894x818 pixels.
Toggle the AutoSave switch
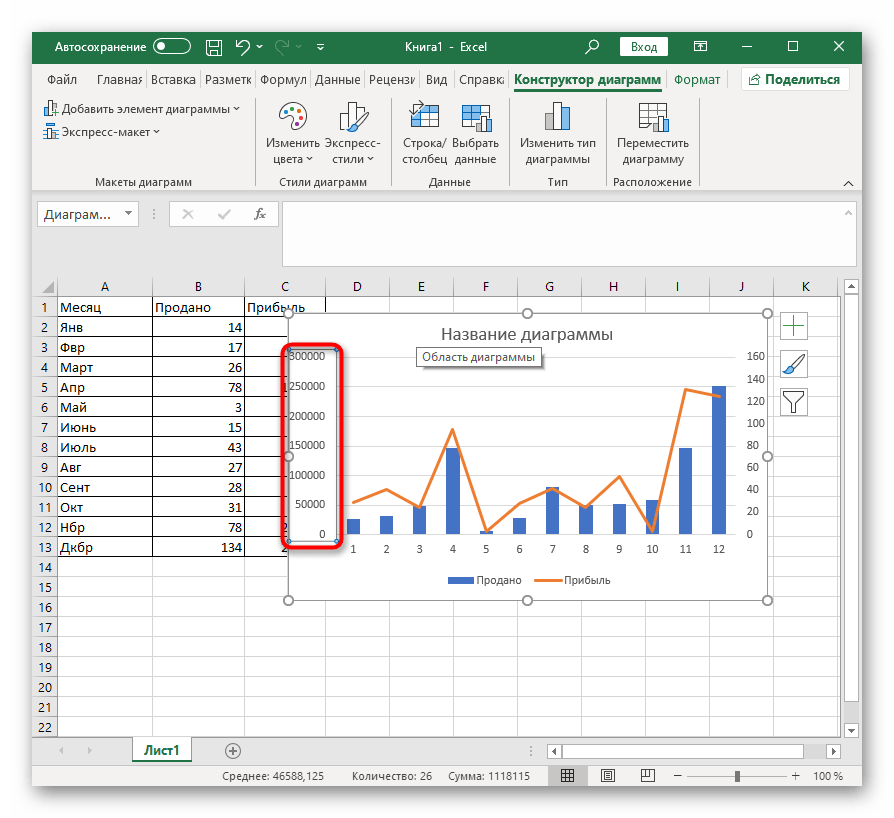(172, 47)
